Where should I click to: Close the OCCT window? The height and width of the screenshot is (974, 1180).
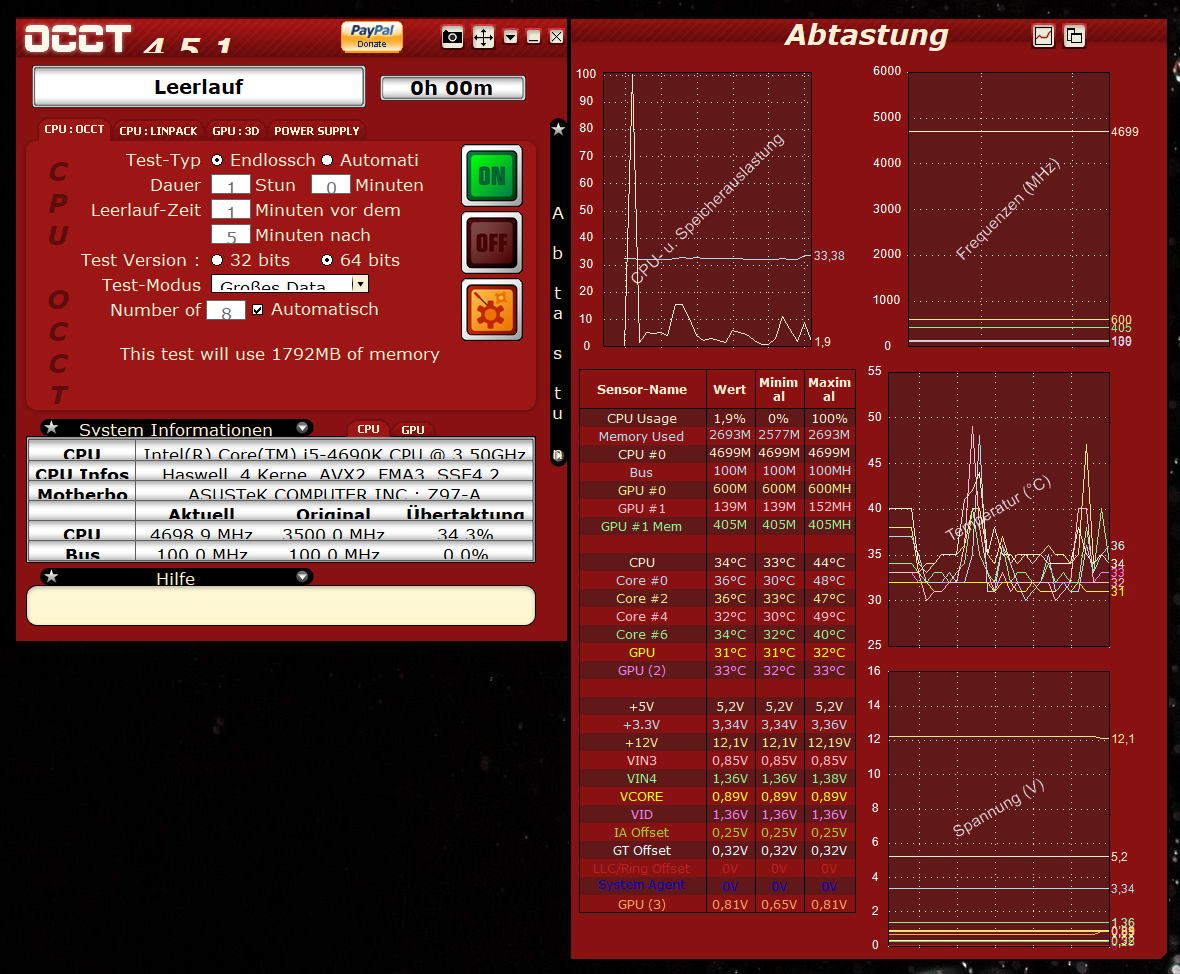(x=556, y=37)
